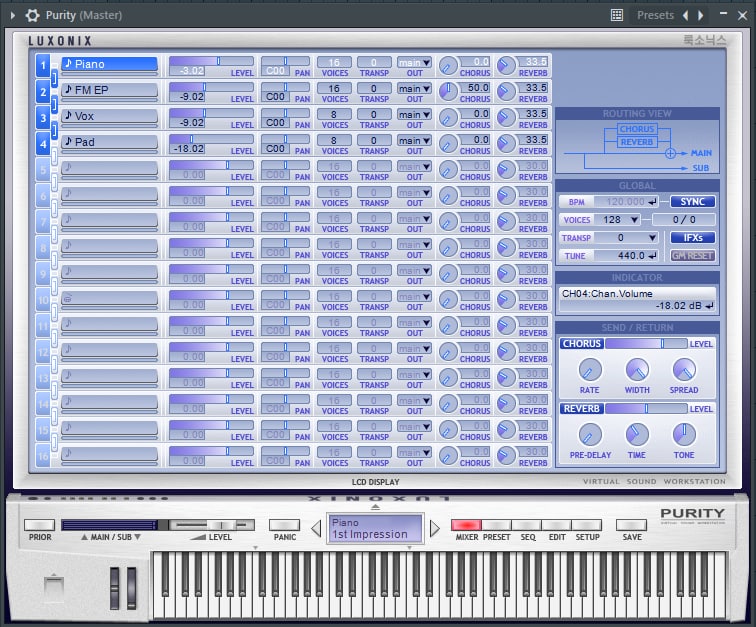756x627 pixels.
Task: Click the IFXs button
Action: point(692,238)
